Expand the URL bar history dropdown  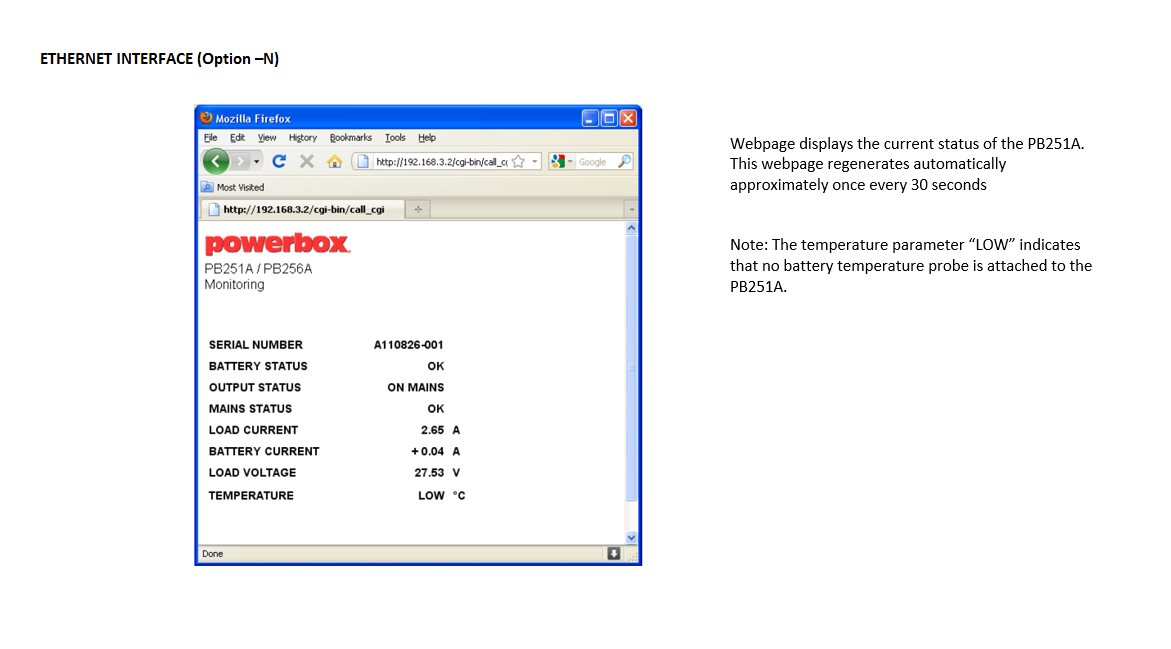tap(535, 161)
